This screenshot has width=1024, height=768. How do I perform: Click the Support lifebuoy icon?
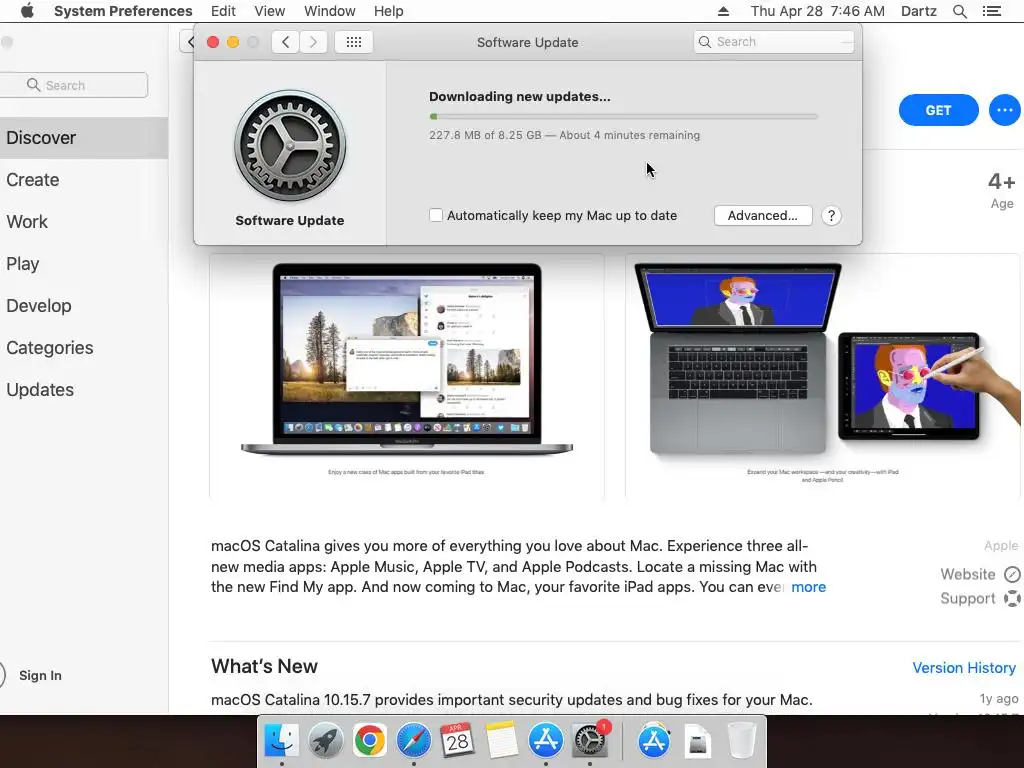click(x=1012, y=598)
